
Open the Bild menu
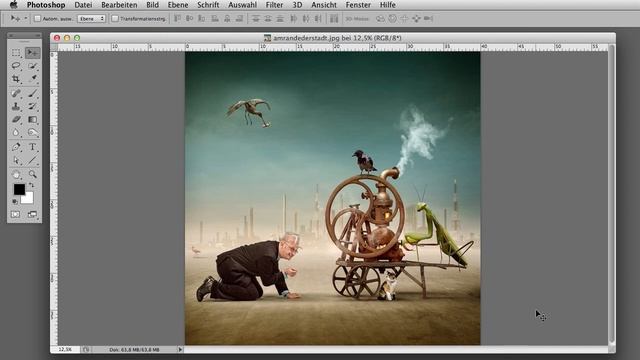click(x=152, y=5)
